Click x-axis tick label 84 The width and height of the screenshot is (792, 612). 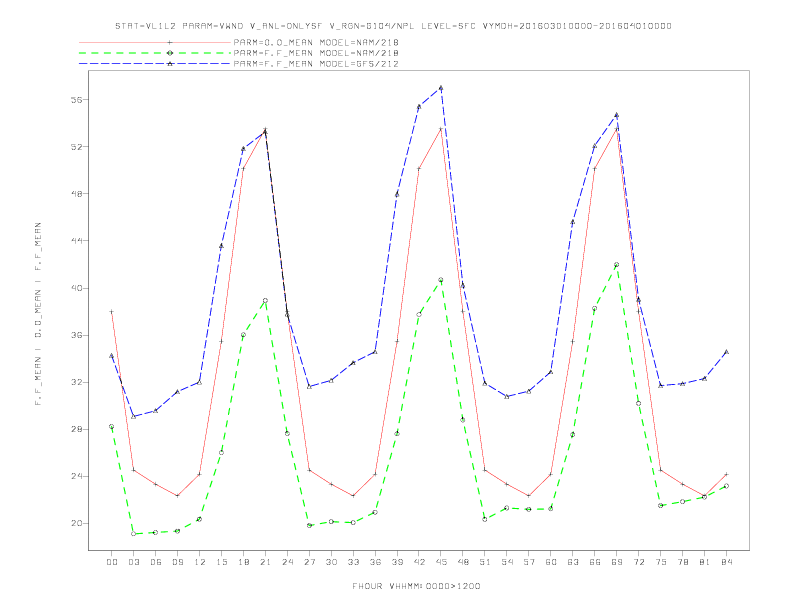pyautogui.click(x=726, y=562)
